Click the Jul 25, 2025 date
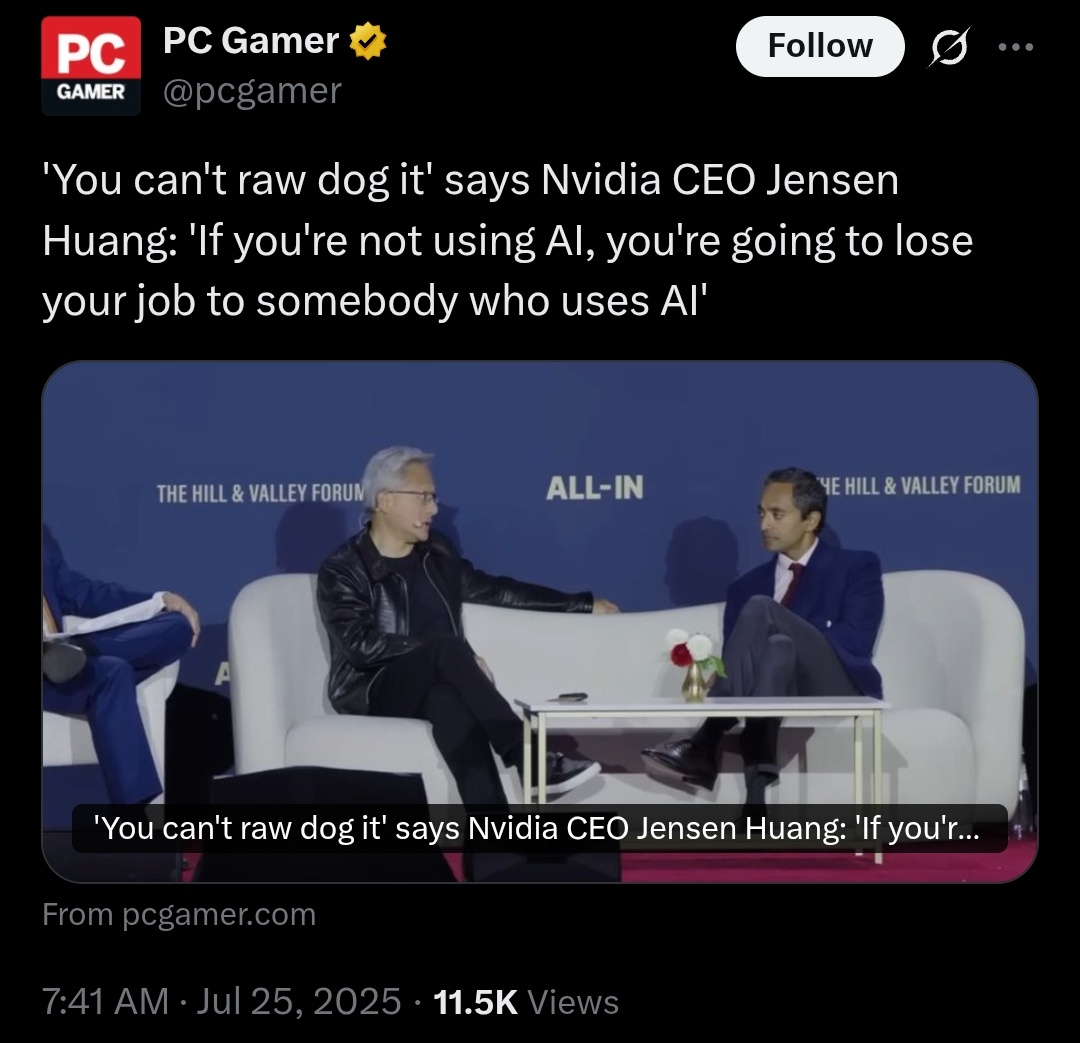1080x1043 pixels. pyautogui.click(x=298, y=1001)
